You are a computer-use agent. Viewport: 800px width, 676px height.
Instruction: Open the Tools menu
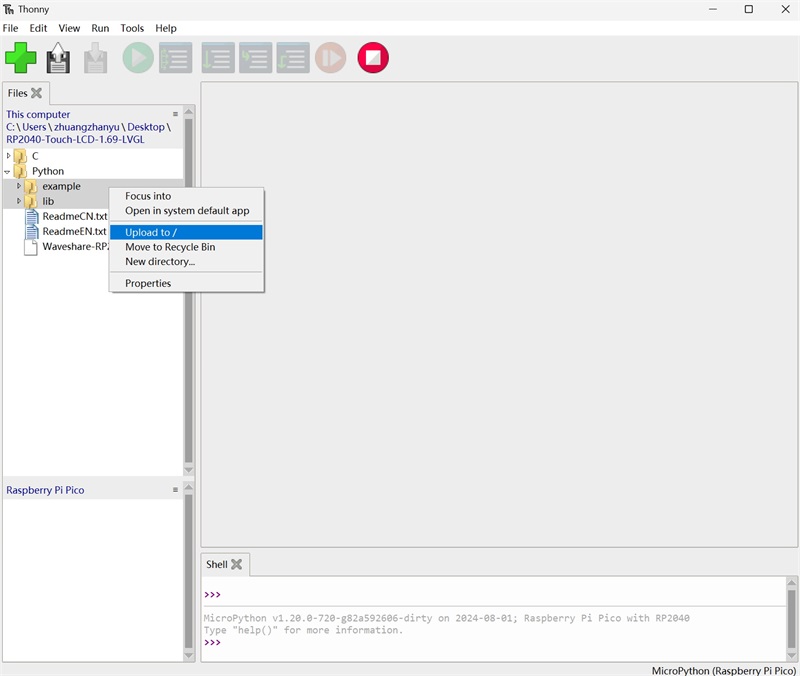point(132,28)
